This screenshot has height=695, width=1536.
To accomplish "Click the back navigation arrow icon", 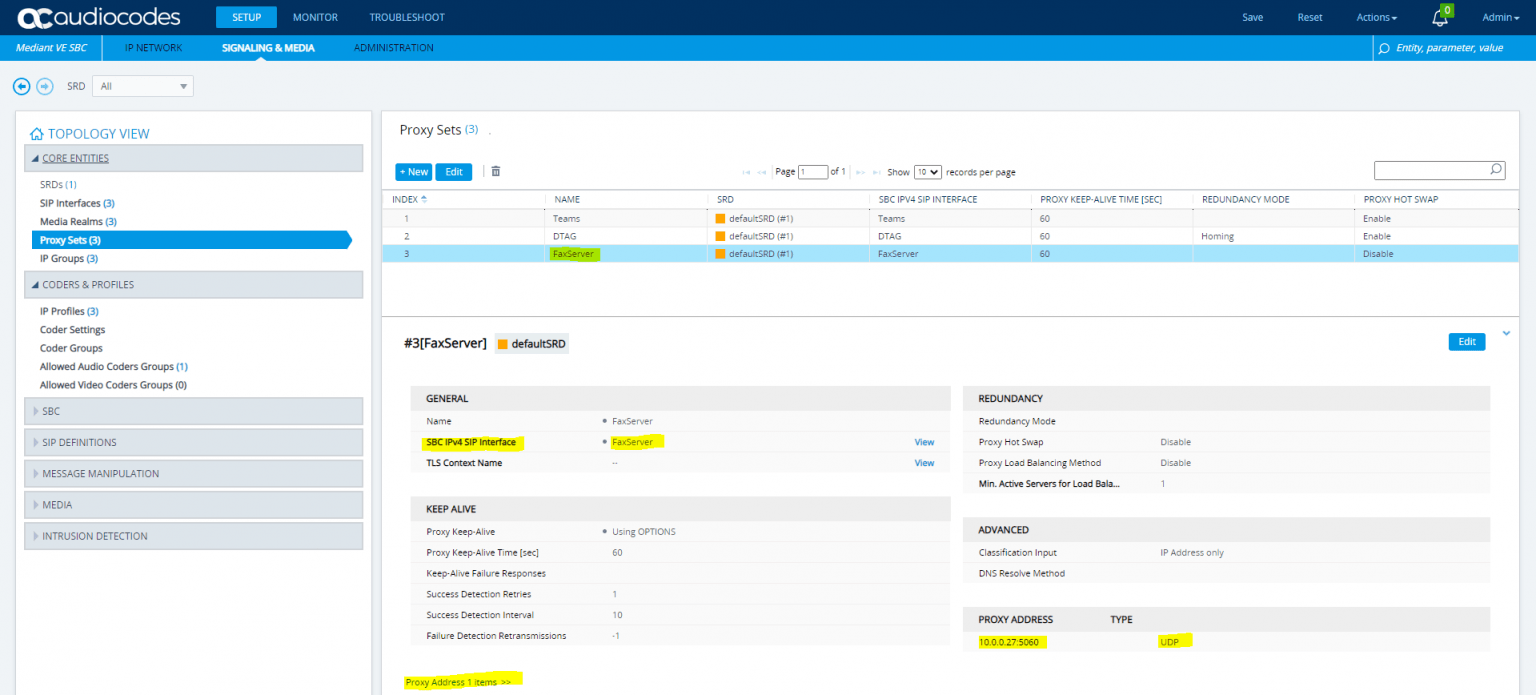I will click(x=22, y=87).
